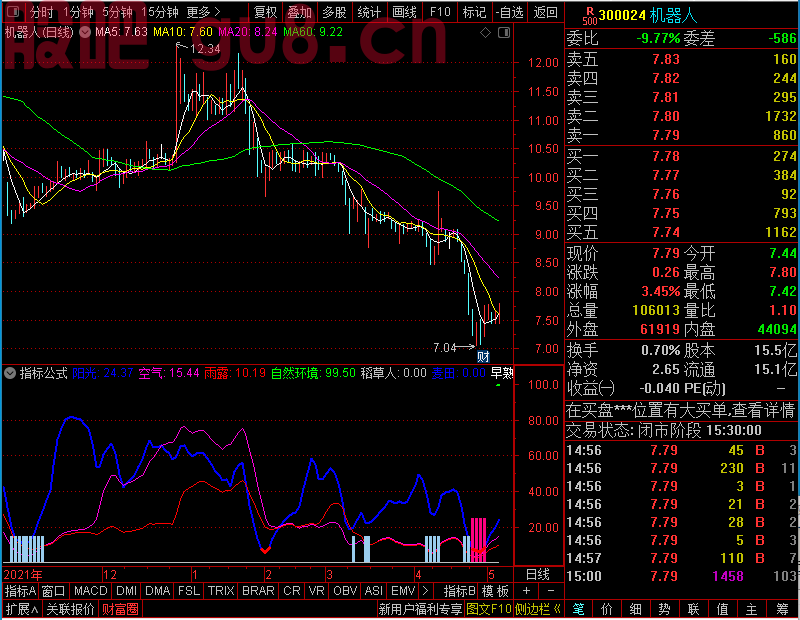Switch to the 分时 intraday view
The height and width of the screenshot is (620, 800).
click(x=42, y=12)
